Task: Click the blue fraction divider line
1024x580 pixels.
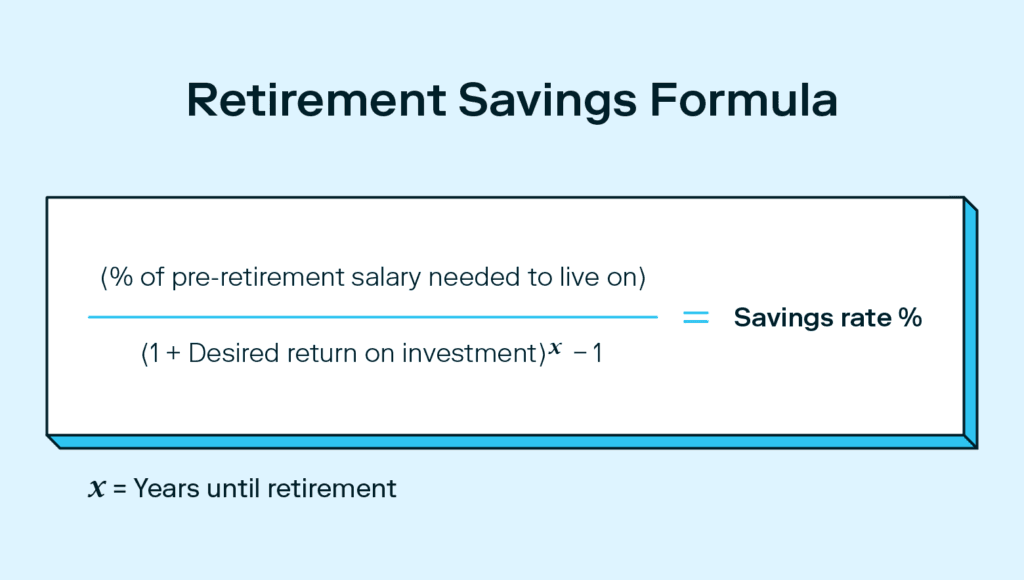Action: click(x=372, y=317)
